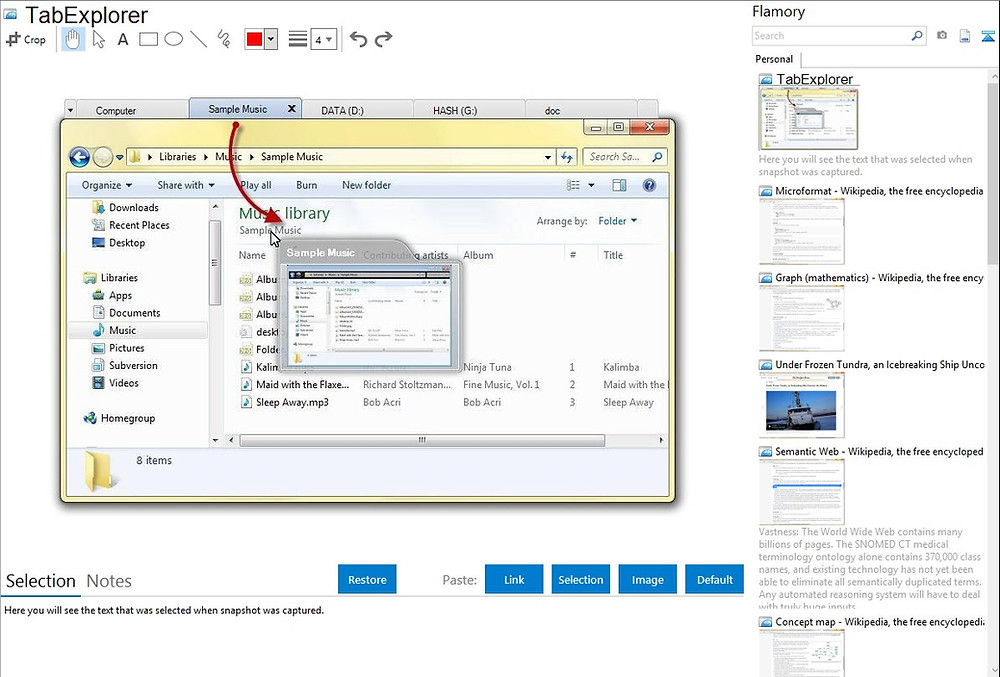The height and width of the screenshot is (677, 1000).
Task: Choose the straight line tool
Action: click(198, 40)
